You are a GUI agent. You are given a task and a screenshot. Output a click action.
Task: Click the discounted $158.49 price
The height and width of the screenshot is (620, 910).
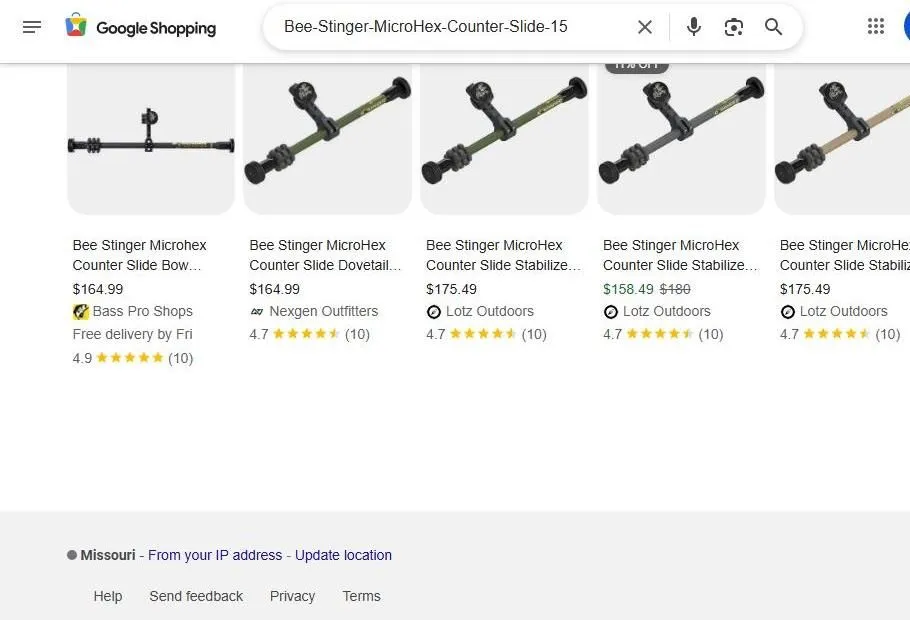pyautogui.click(x=628, y=289)
